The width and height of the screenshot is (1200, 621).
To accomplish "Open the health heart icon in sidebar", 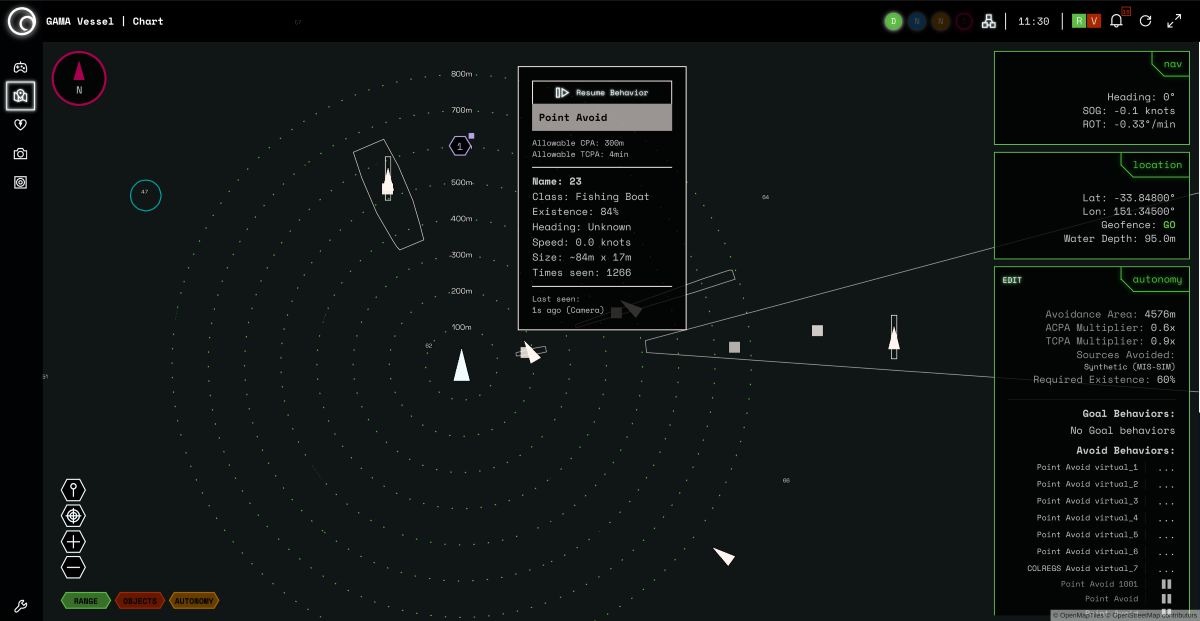I will tap(20, 125).
